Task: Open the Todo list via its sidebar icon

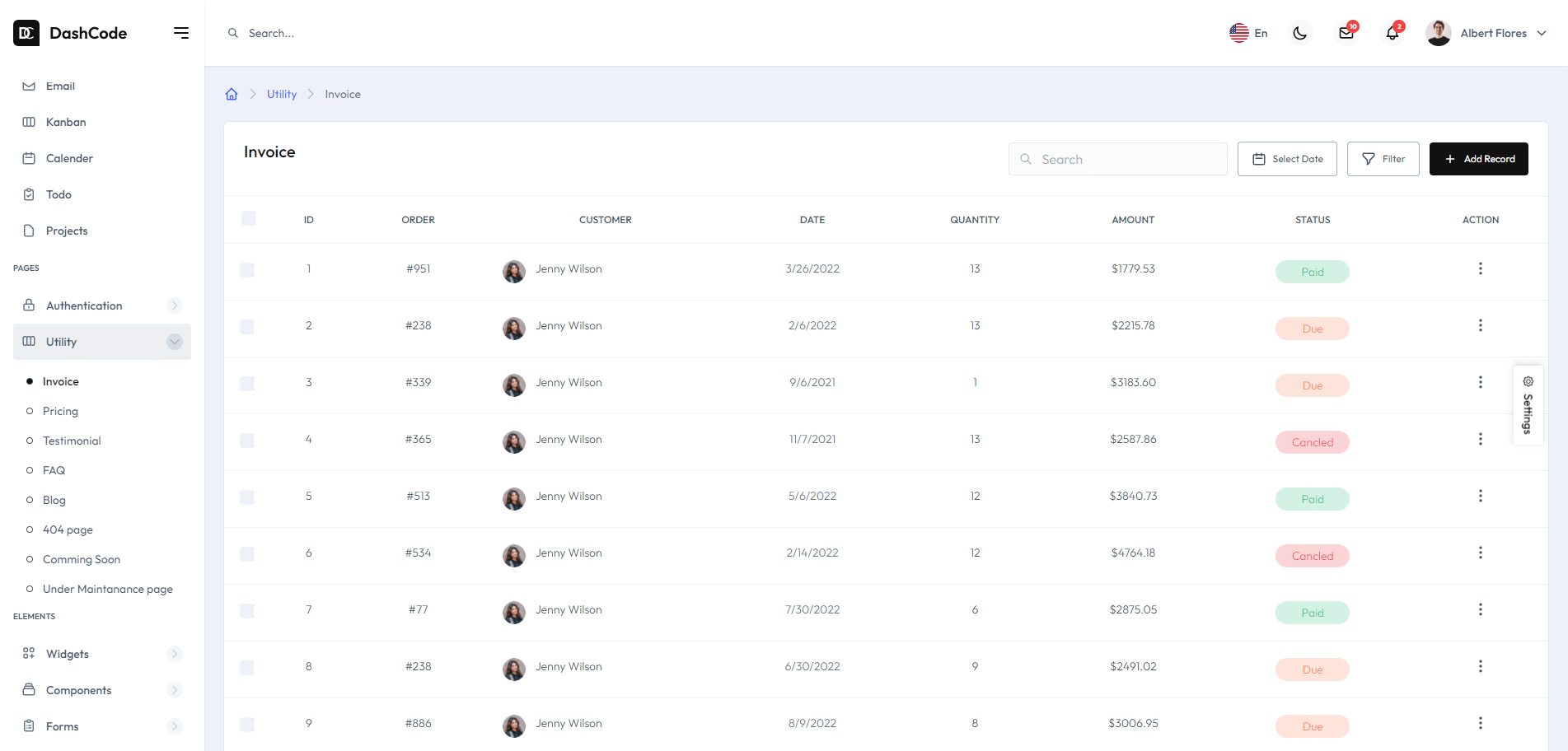Action: [29, 194]
